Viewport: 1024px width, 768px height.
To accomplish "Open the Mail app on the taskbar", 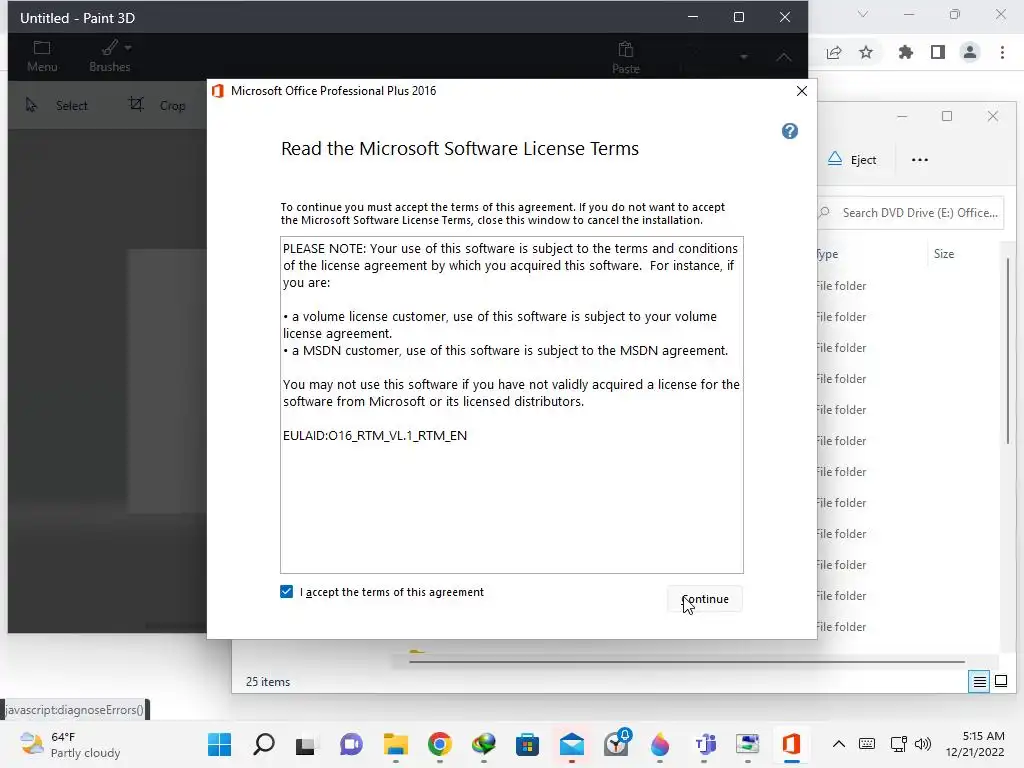I will [571, 744].
